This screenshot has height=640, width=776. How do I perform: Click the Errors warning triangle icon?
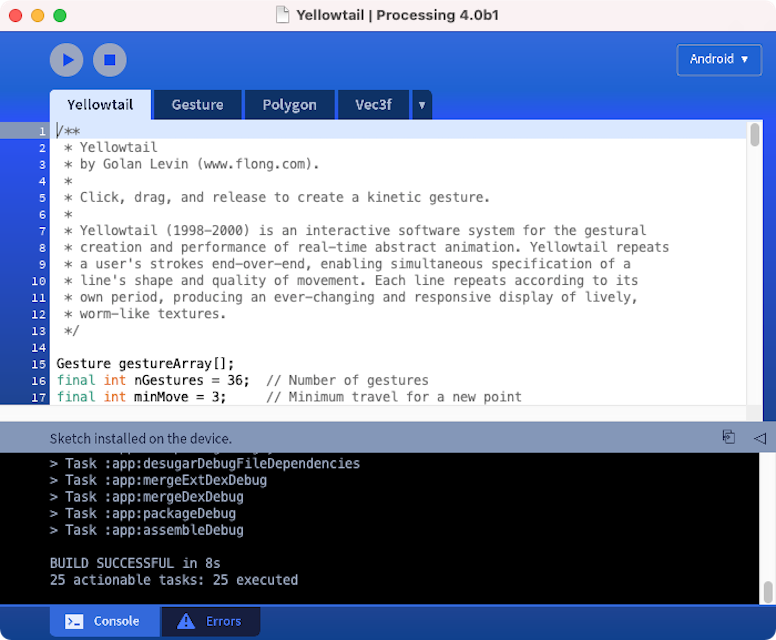[186, 621]
